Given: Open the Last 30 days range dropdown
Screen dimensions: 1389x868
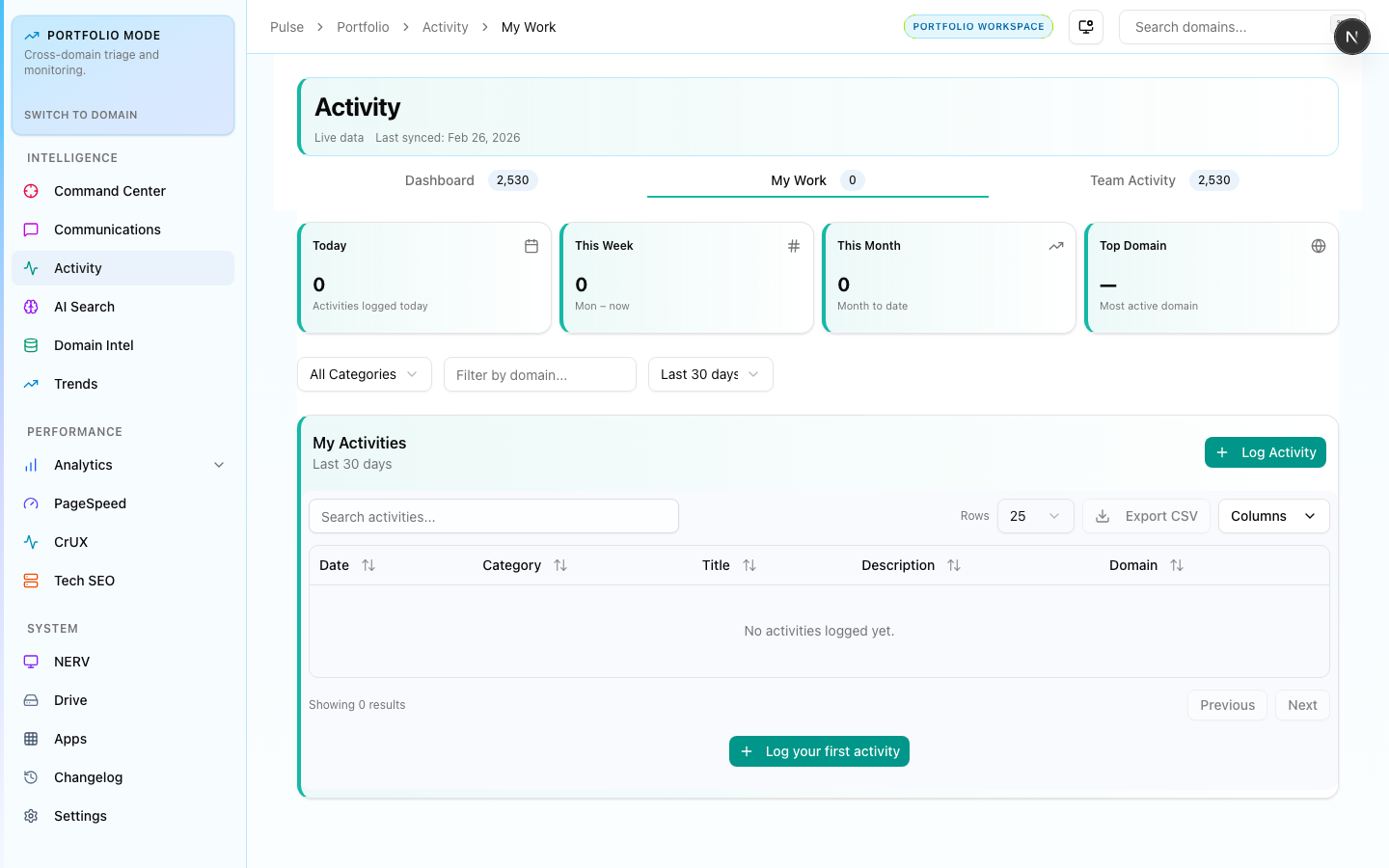Looking at the screenshot, I should 710,374.
